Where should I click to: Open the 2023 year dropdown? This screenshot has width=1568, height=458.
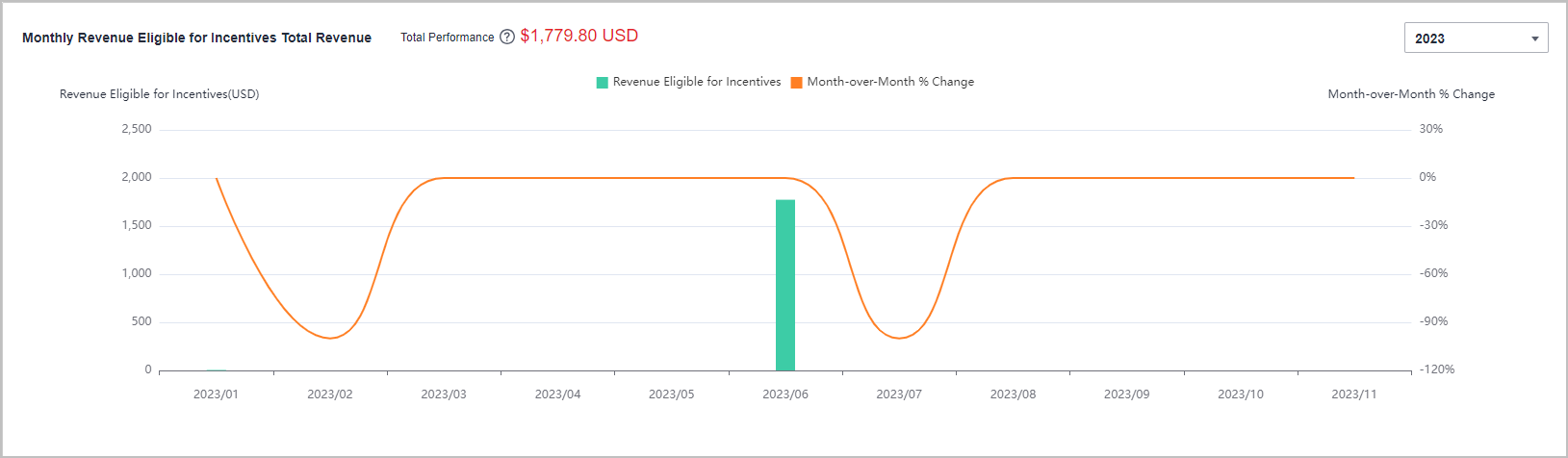coord(1475,38)
